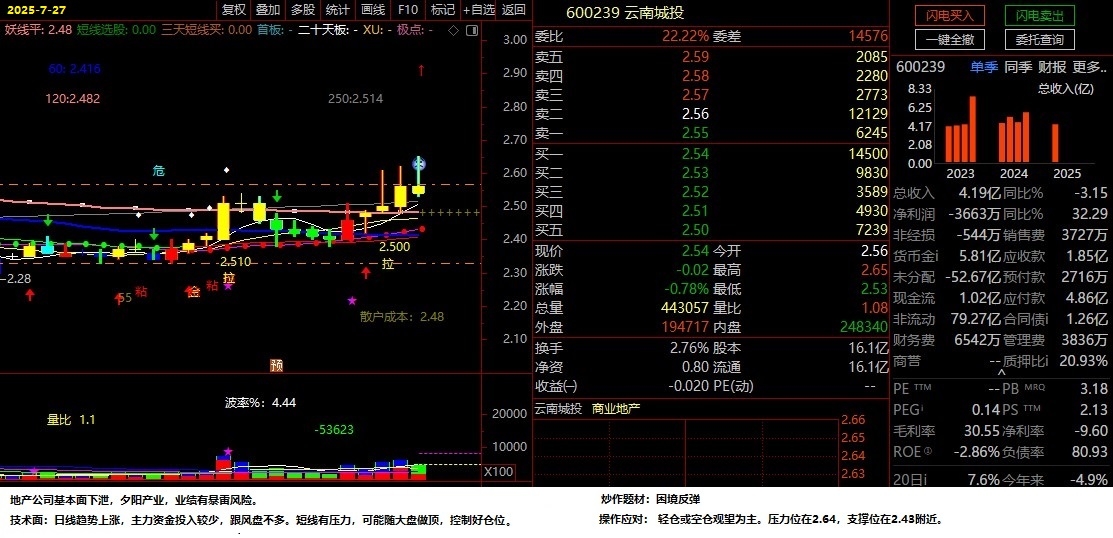Click the 质押比 value 20.93%
This screenshot has width=1113, height=538.
coord(1083,361)
